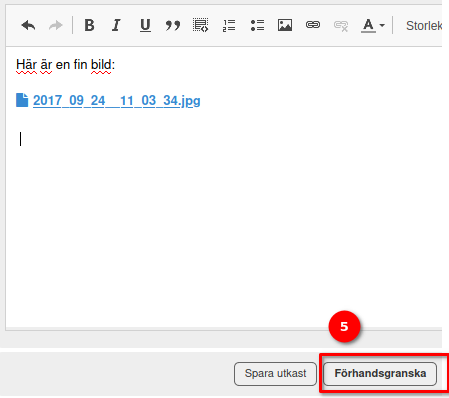This screenshot has width=449, height=398.
Task: Click the redo arrow icon
Action: (56, 25)
